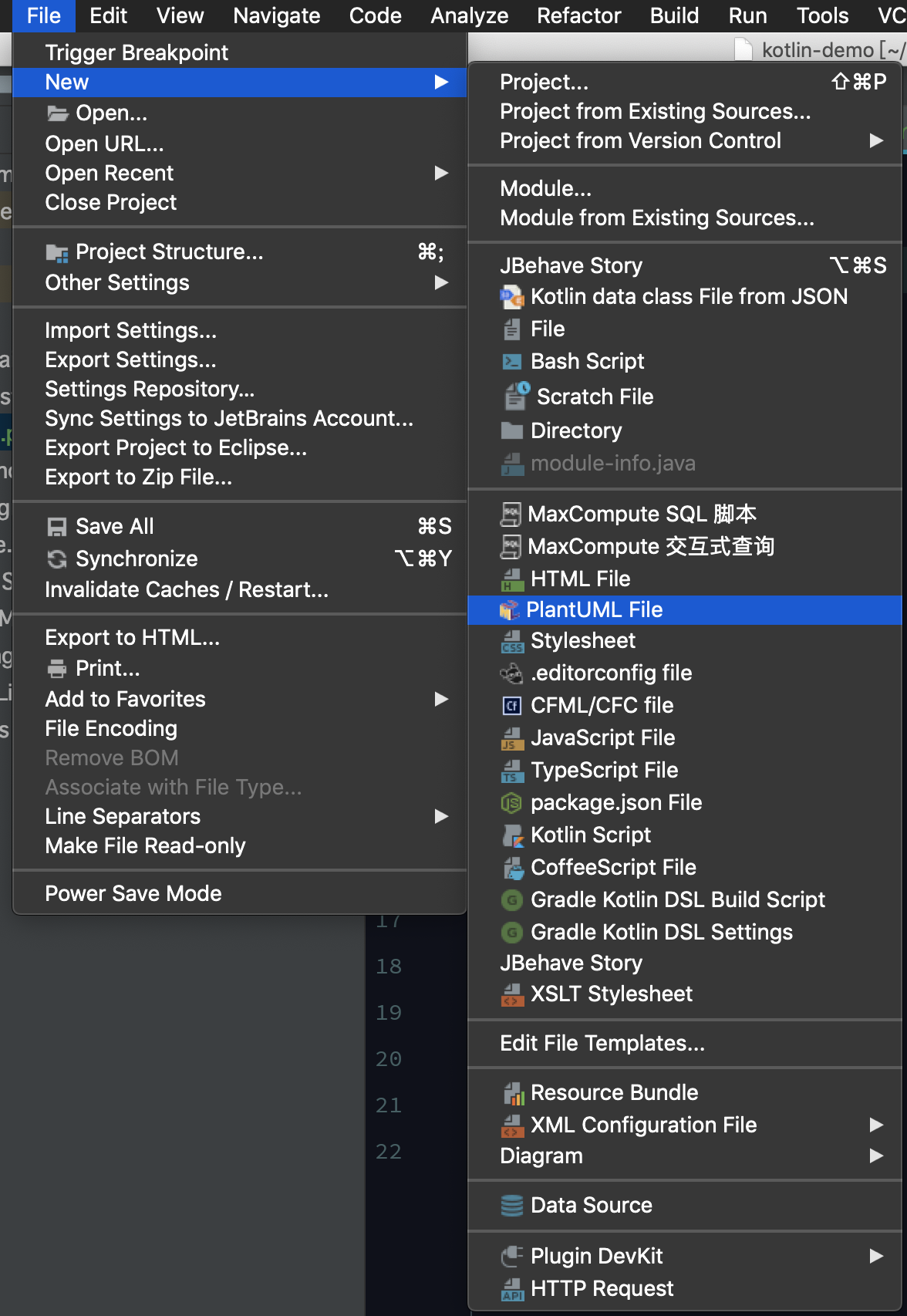907x1316 pixels.
Task: Click the Stylesheet CSS icon
Action: pyautogui.click(x=512, y=641)
